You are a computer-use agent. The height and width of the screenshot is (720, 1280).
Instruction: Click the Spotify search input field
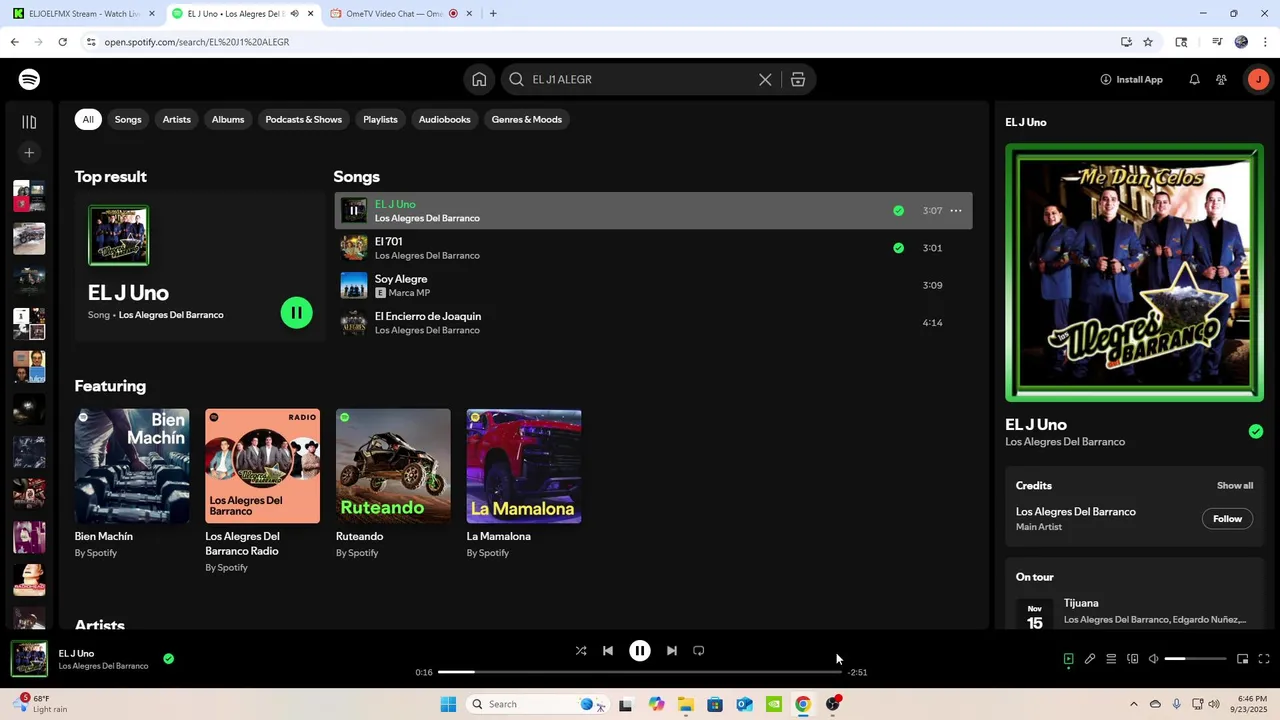640,79
